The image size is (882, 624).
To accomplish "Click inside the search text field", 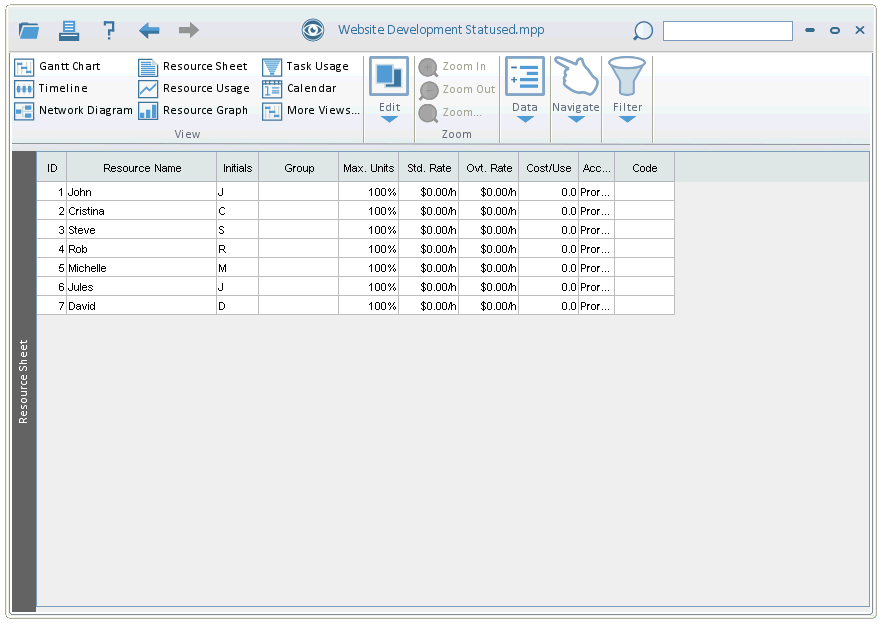I will (x=727, y=31).
